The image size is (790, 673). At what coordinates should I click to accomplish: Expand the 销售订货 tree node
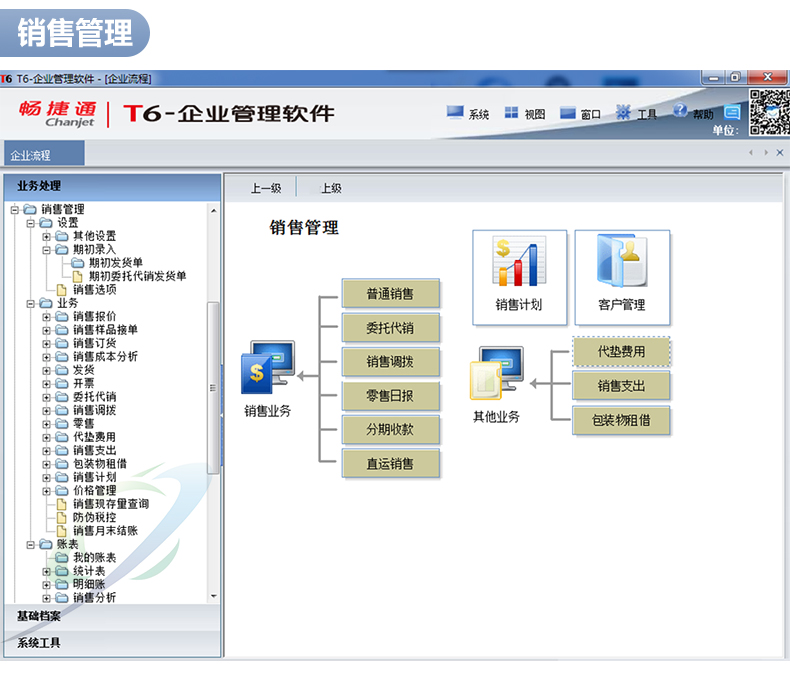(x=46, y=344)
